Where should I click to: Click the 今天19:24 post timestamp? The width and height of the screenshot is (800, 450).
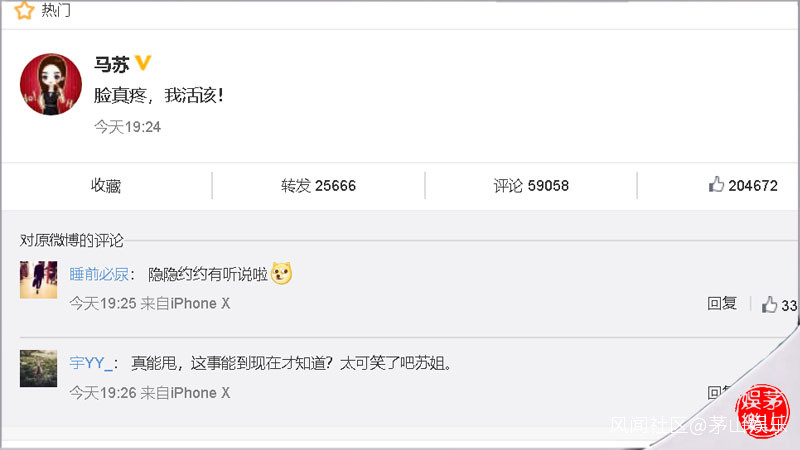128,127
